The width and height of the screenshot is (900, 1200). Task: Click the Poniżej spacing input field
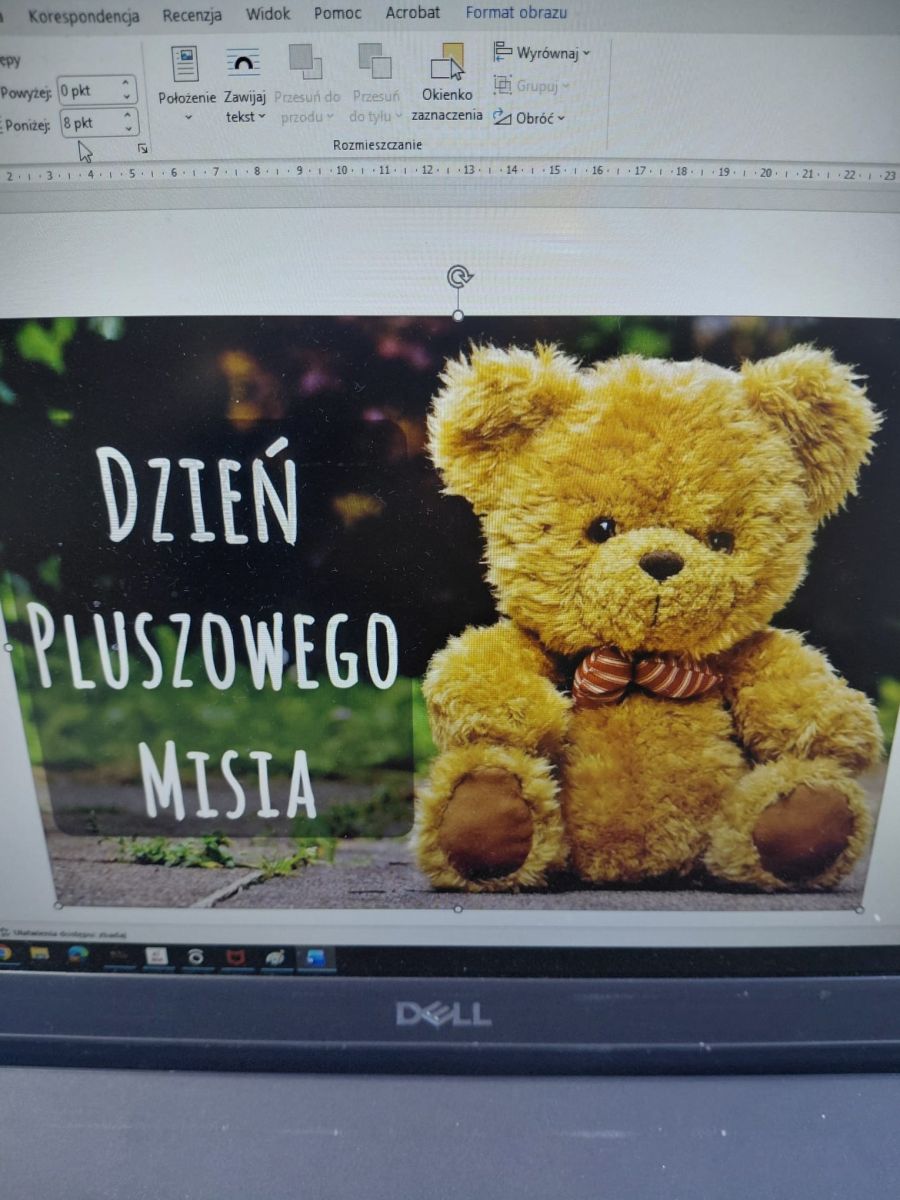click(88, 123)
